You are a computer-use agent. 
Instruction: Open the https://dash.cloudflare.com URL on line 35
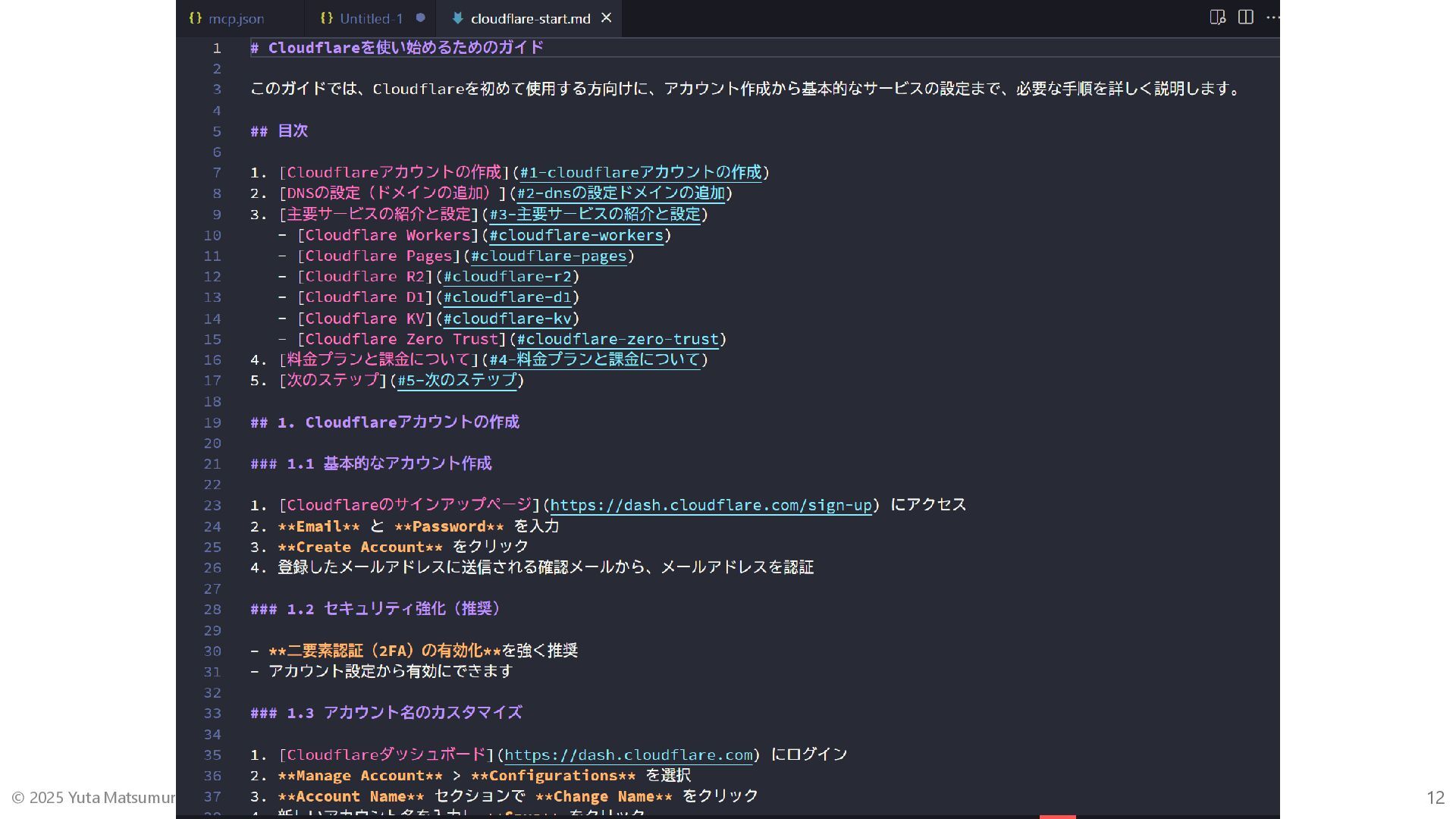tap(629, 755)
